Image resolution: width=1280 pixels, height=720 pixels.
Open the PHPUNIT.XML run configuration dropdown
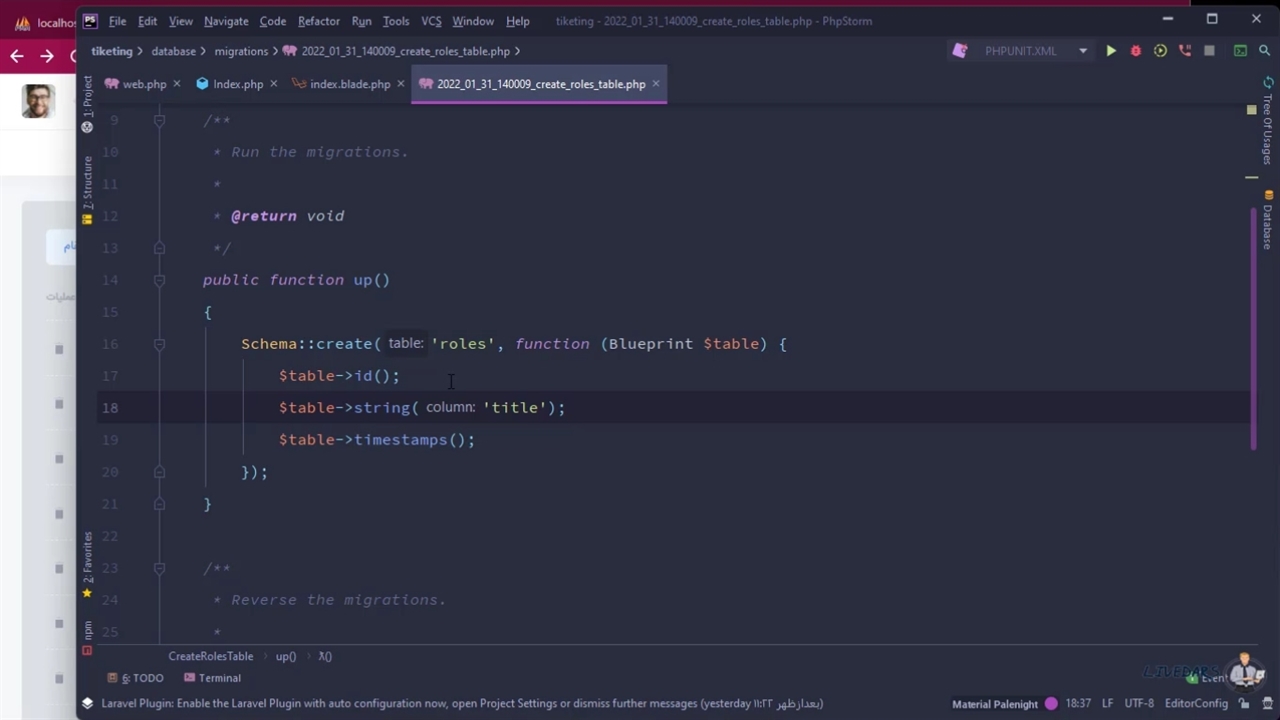point(1082,51)
